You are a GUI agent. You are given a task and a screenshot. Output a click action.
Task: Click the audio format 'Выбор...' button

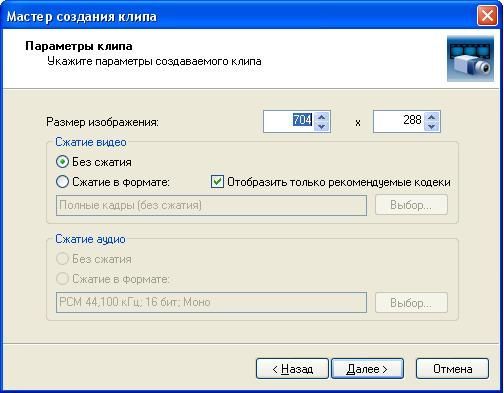(x=411, y=303)
